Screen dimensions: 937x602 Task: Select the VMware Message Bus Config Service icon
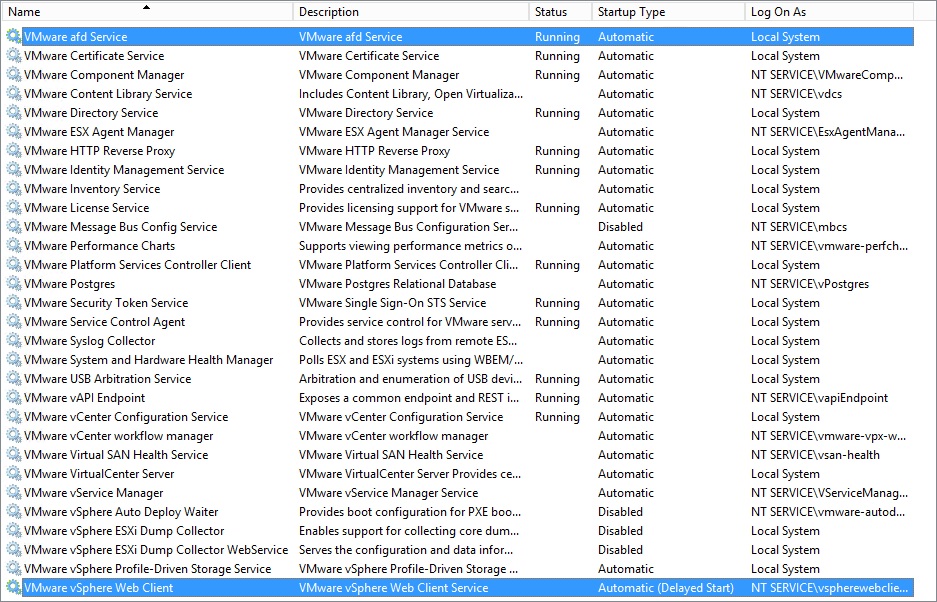click(14, 227)
